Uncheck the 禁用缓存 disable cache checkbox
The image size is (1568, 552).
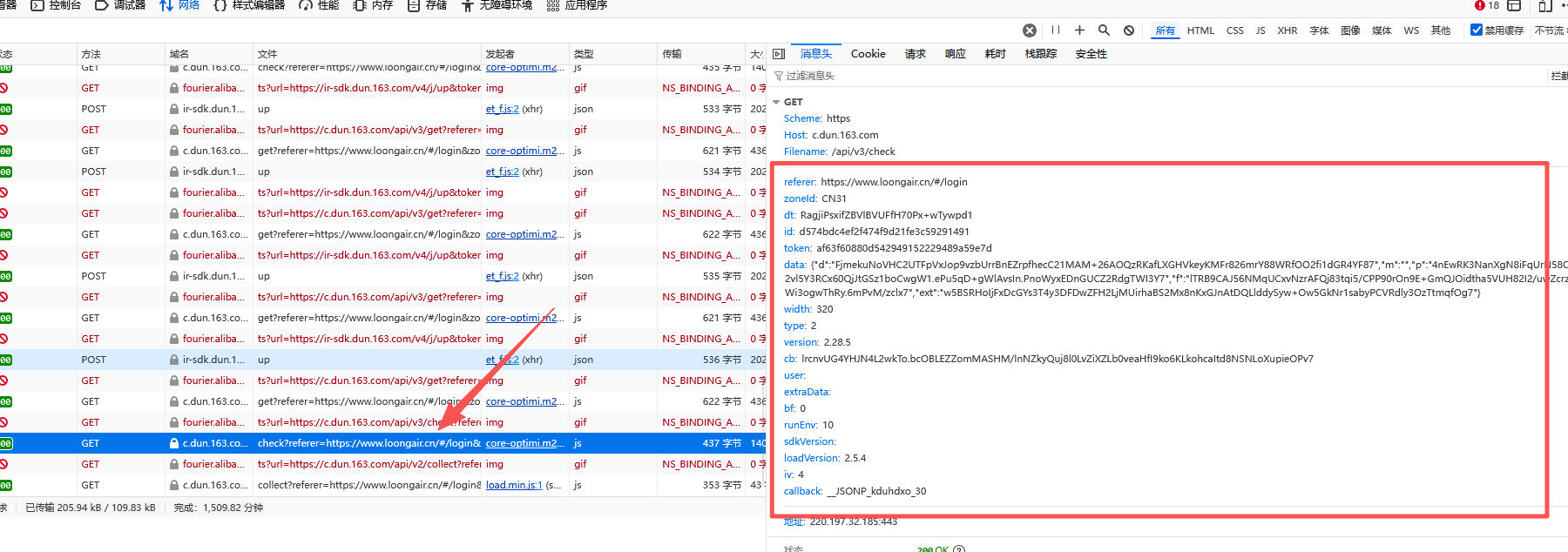tap(1477, 30)
